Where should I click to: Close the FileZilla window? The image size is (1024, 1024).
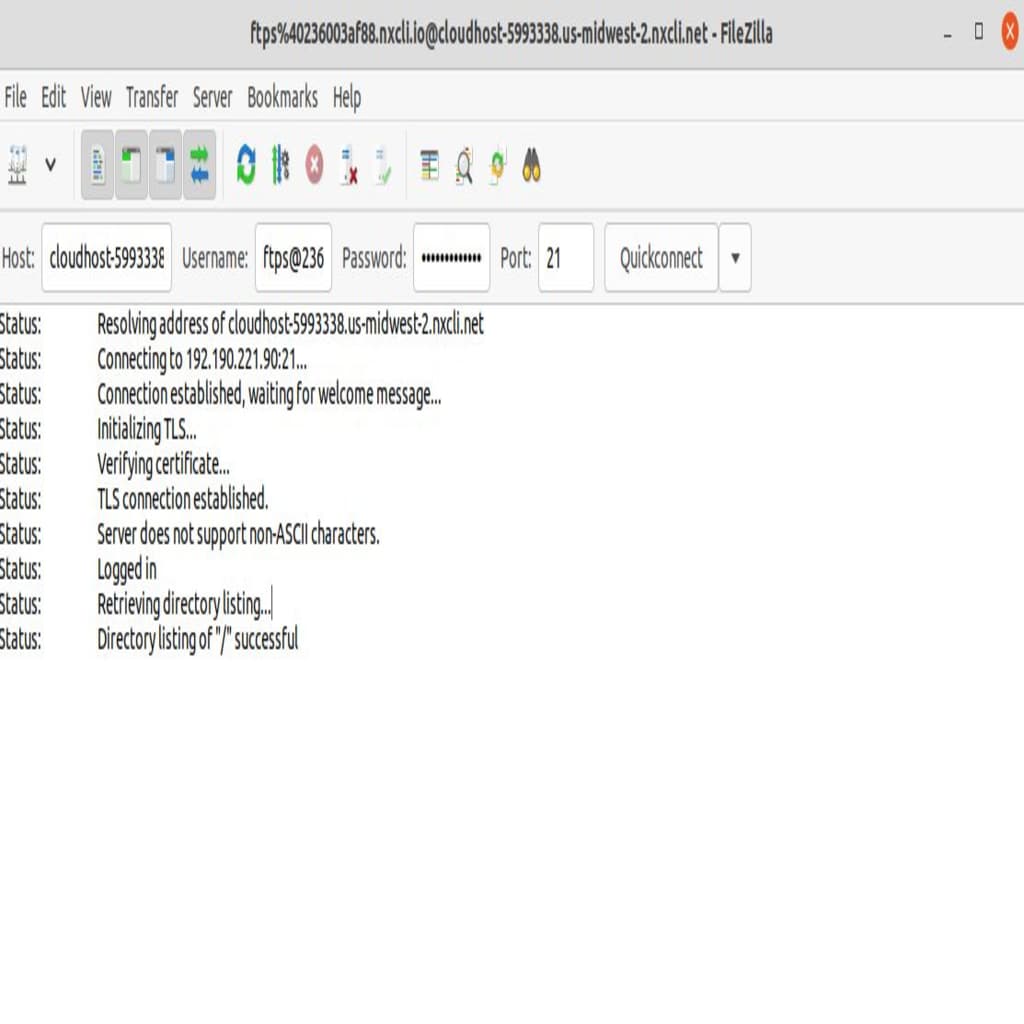1010,31
